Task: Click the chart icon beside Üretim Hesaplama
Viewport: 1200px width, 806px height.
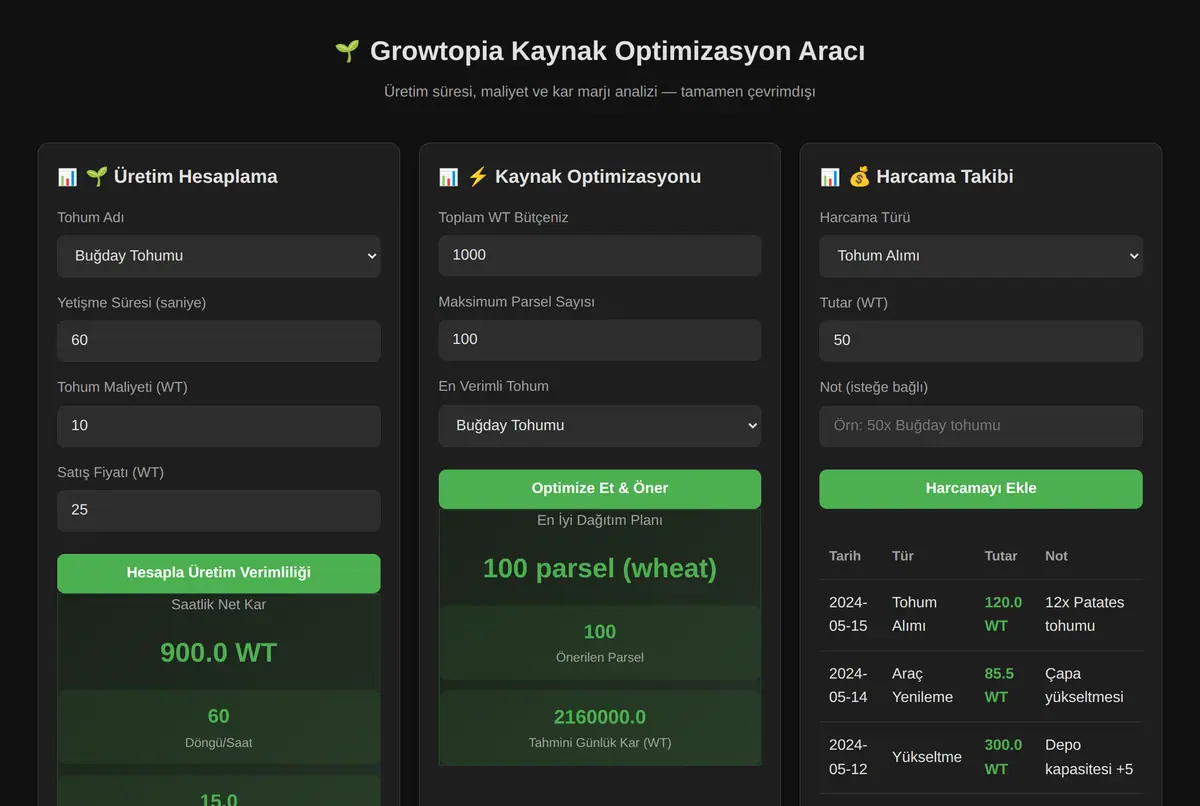Action: 67,177
